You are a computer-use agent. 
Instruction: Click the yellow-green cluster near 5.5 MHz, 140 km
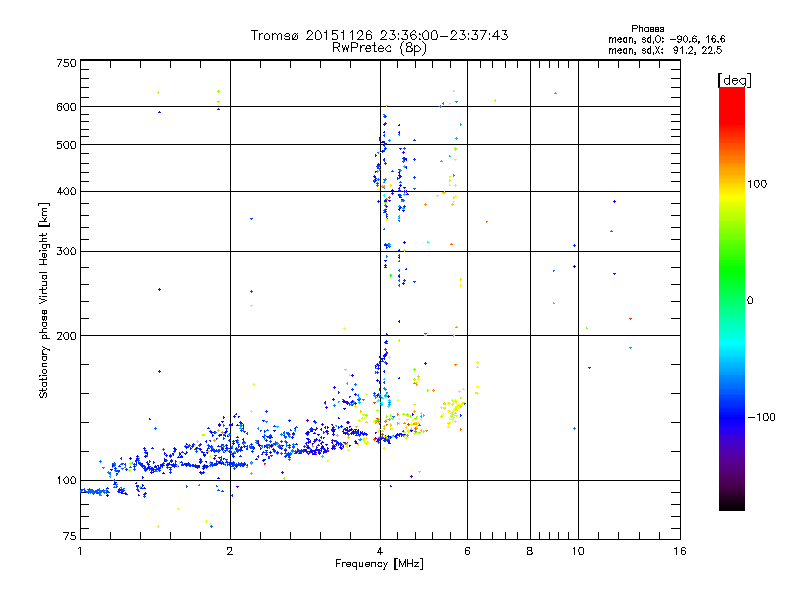coord(452,409)
